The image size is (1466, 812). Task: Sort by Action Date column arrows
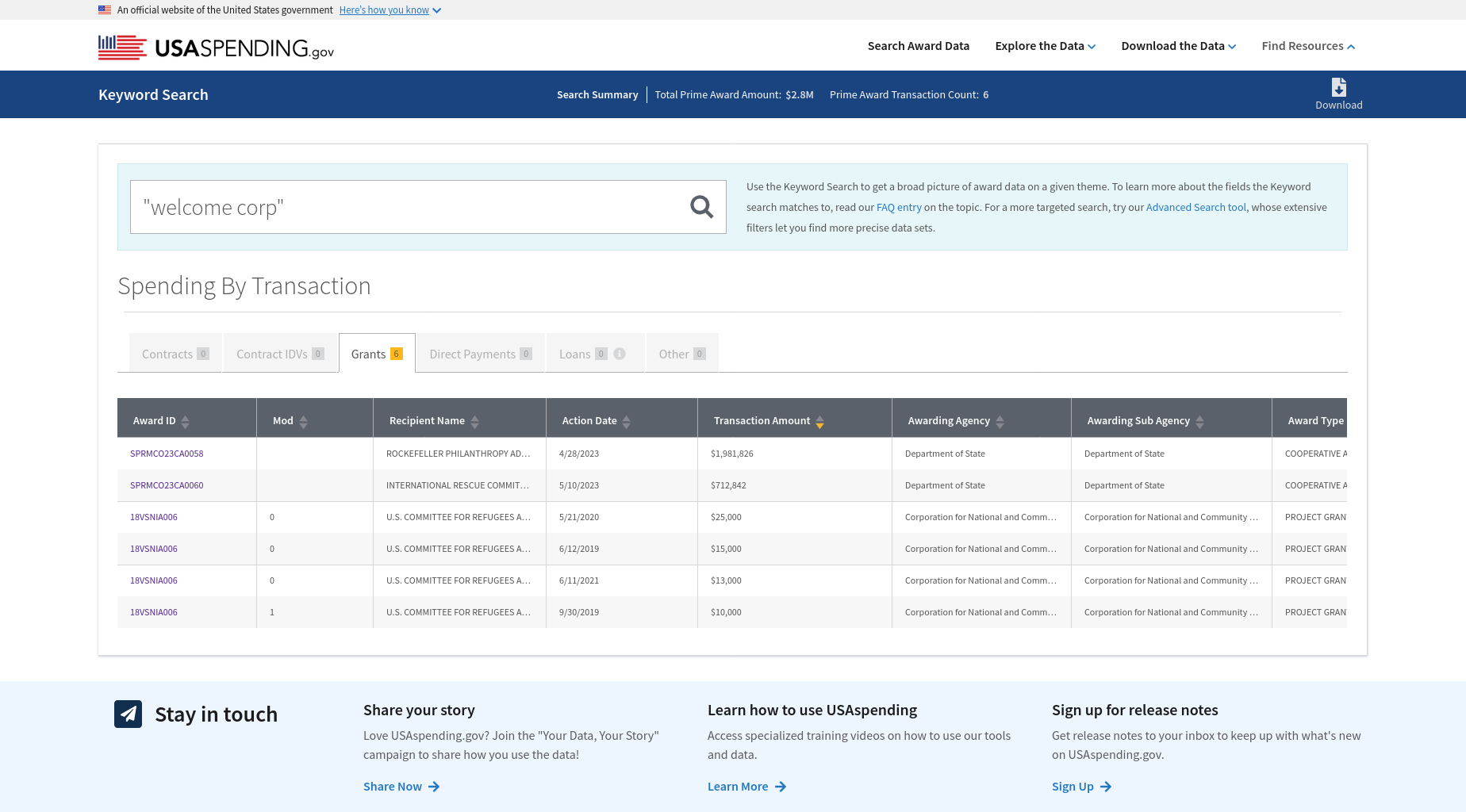click(627, 421)
